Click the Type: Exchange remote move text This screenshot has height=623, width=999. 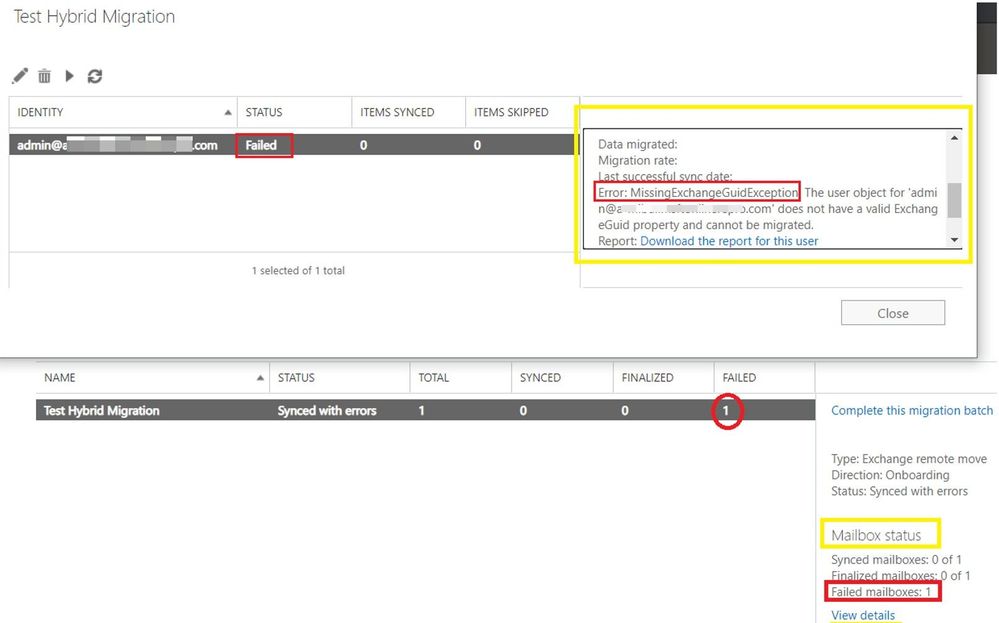[909, 459]
